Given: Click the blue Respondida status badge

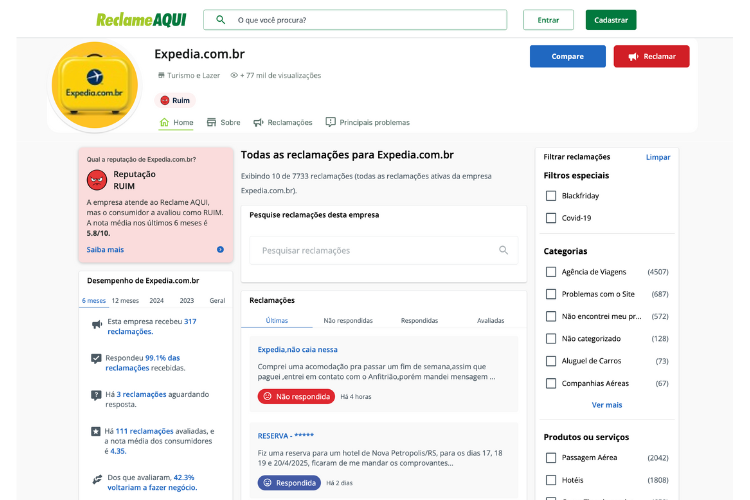Looking at the screenshot, I should [x=289, y=483].
